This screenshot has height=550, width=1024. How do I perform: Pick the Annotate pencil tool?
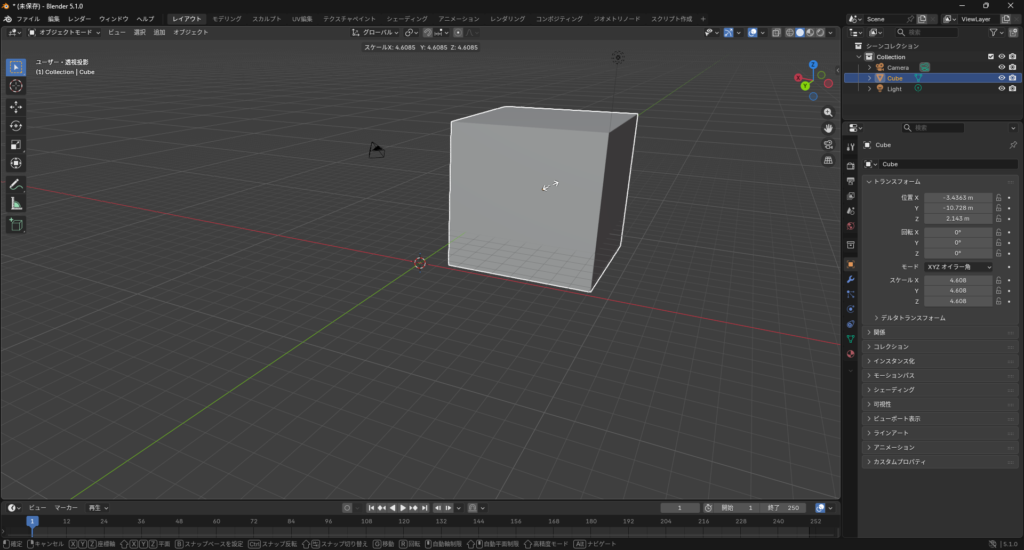[16, 185]
